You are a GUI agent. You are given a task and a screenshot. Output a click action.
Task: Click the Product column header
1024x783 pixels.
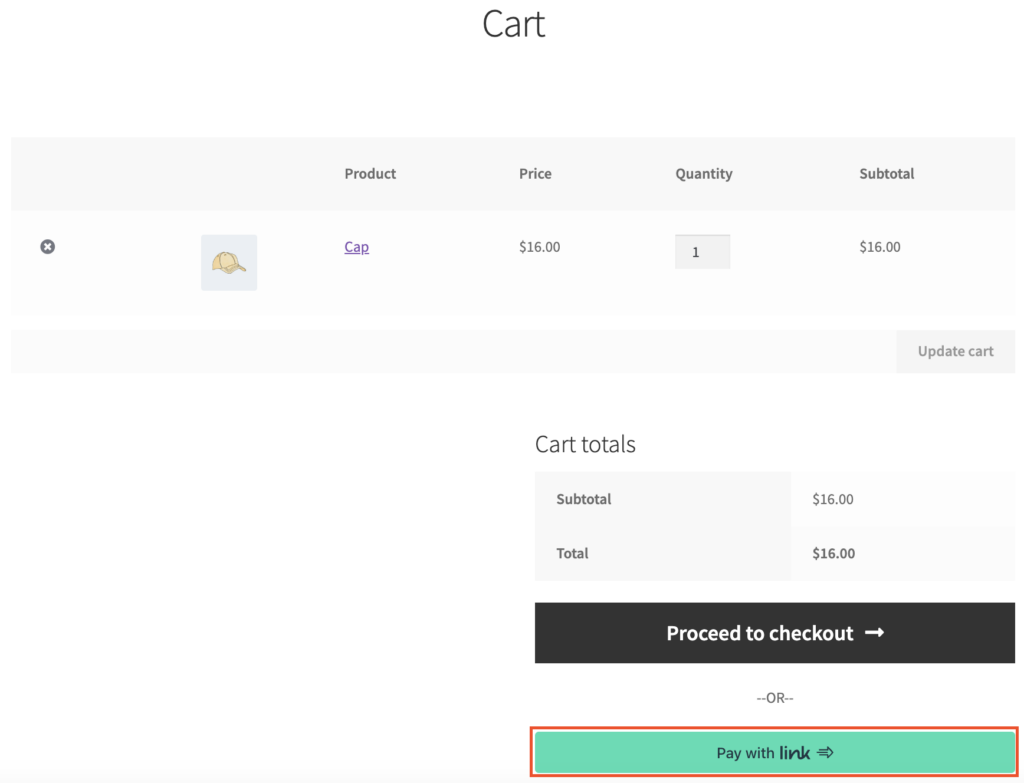(x=370, y=174)
